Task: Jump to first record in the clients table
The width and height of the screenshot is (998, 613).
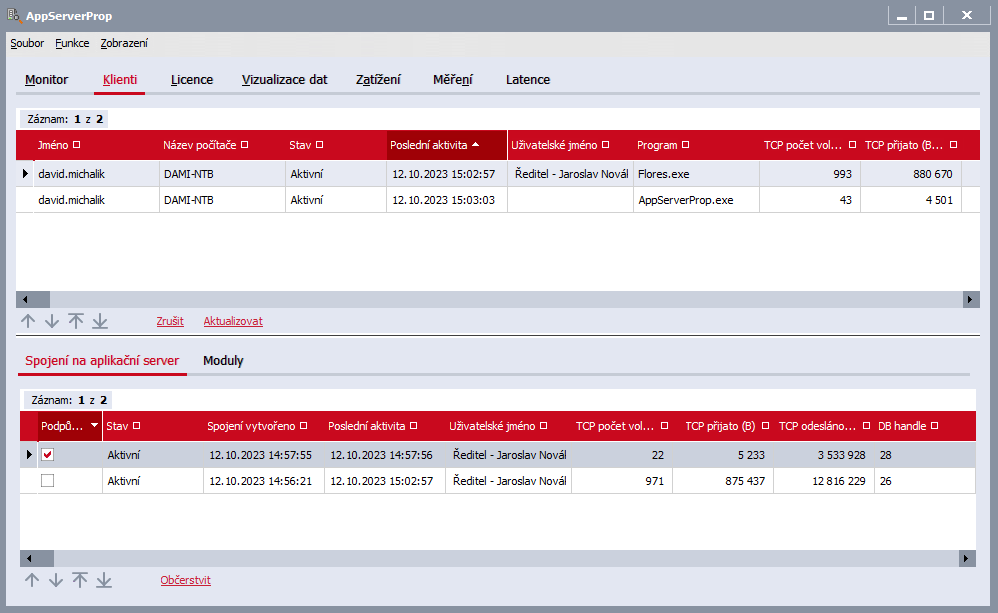Action: pos(76,321)
